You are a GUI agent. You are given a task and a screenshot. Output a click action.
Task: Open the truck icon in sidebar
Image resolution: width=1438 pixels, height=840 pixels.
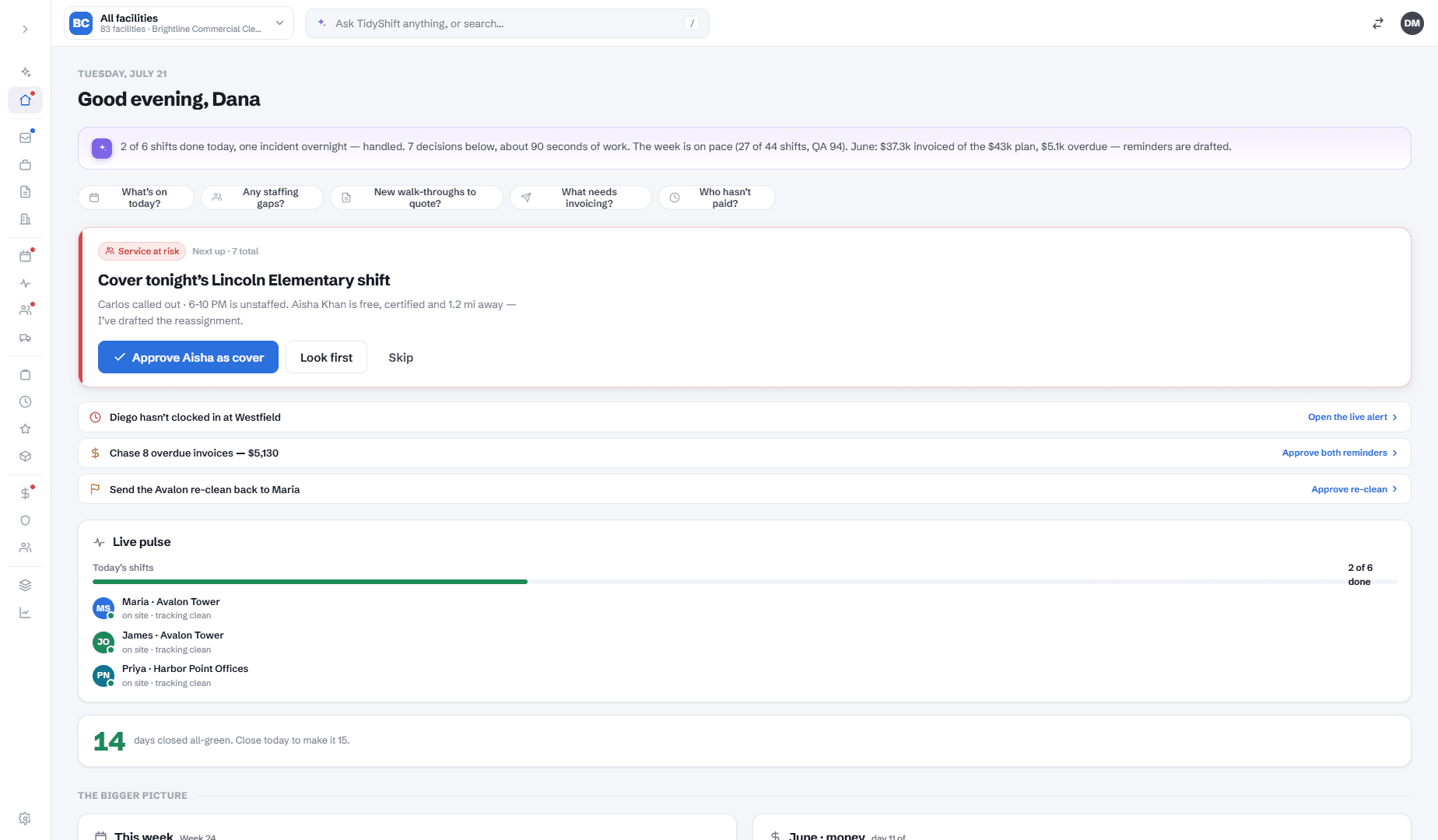coord(25,338)
